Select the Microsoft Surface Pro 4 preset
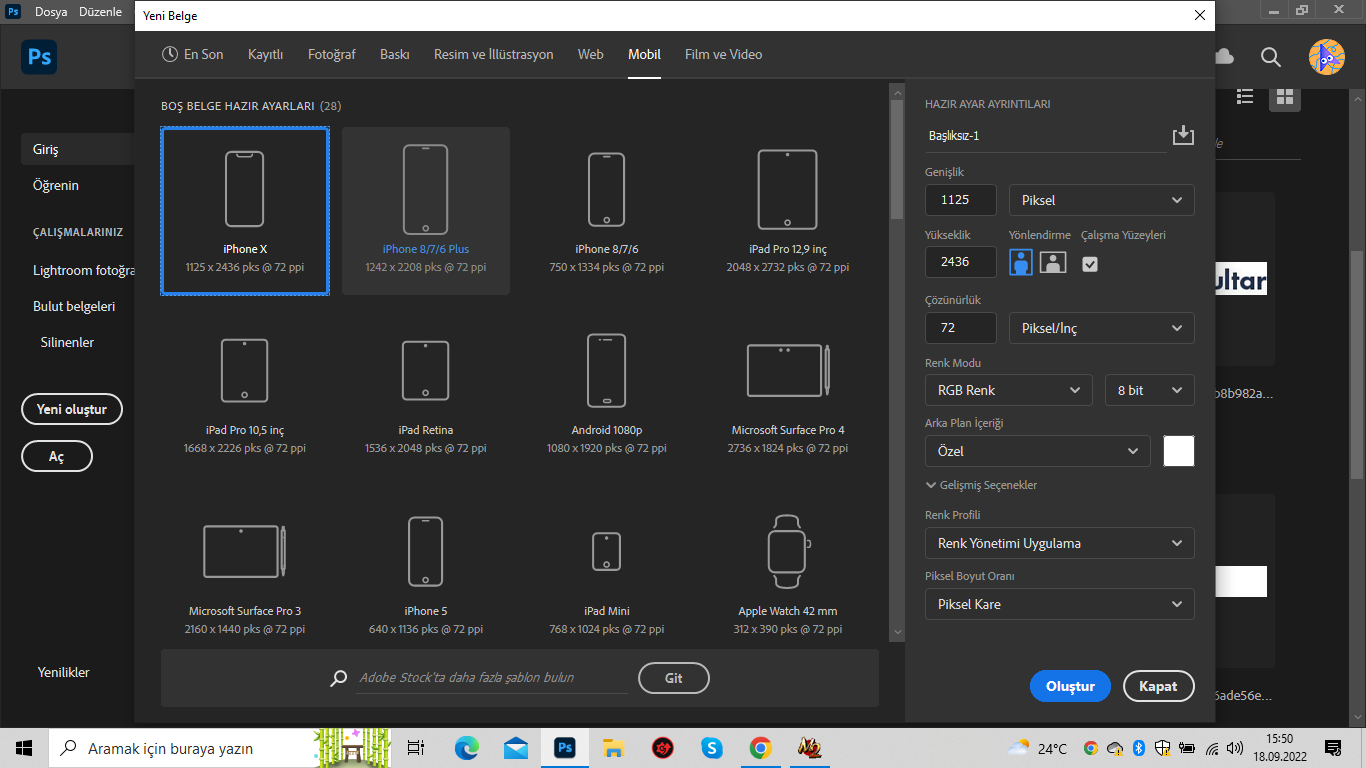The height and width of the screenshot is (768, 1366). (x=788, y=392)
